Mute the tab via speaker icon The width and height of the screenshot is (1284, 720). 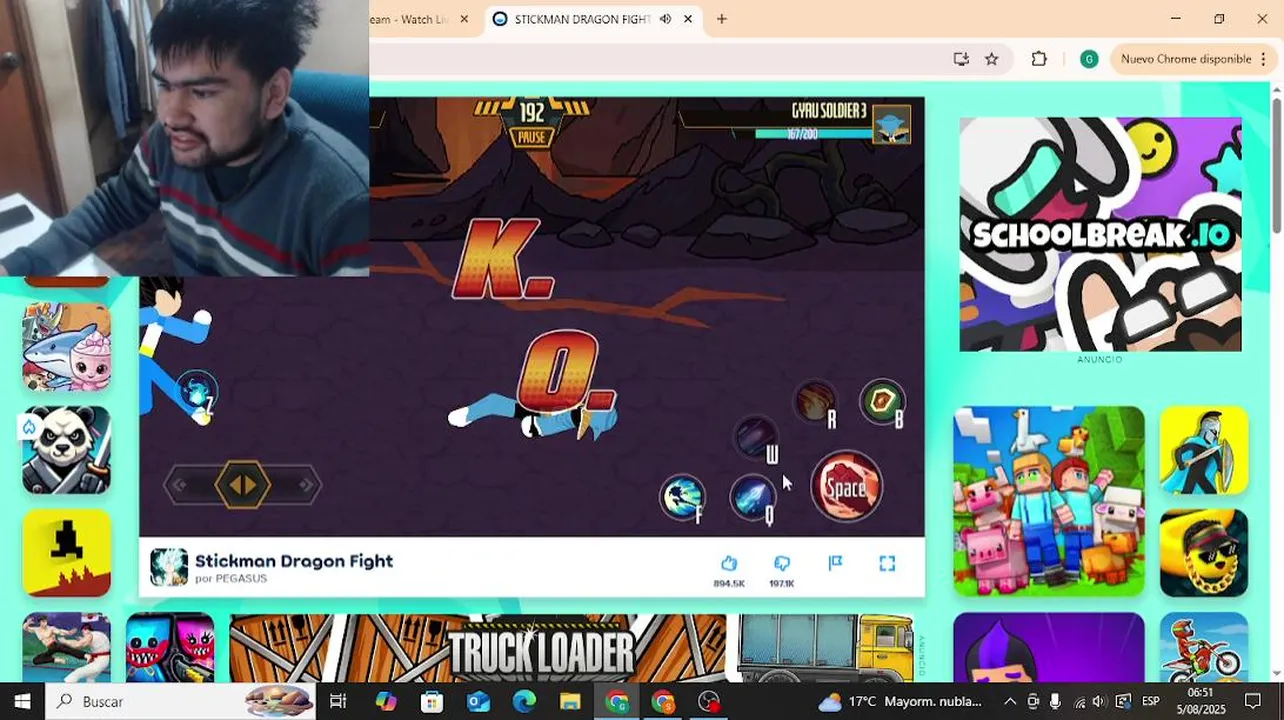pos(665,19)
